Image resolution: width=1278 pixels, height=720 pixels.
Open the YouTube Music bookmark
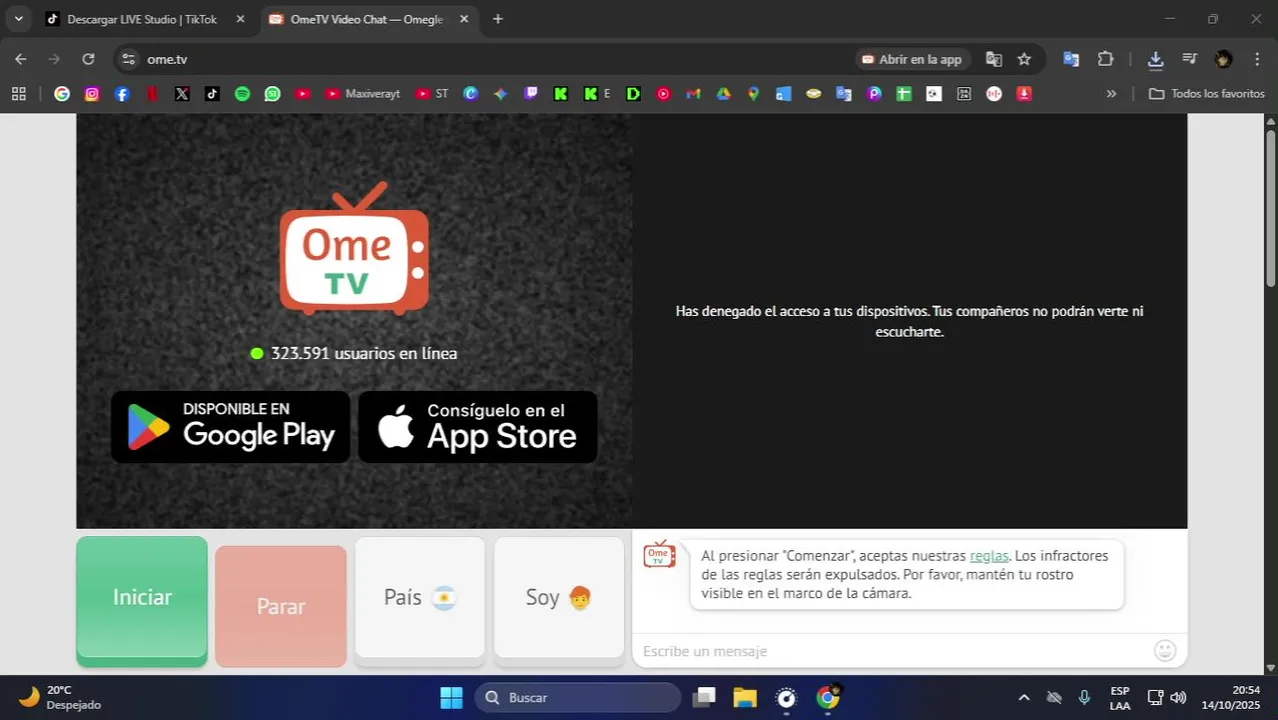click(663, 93)
